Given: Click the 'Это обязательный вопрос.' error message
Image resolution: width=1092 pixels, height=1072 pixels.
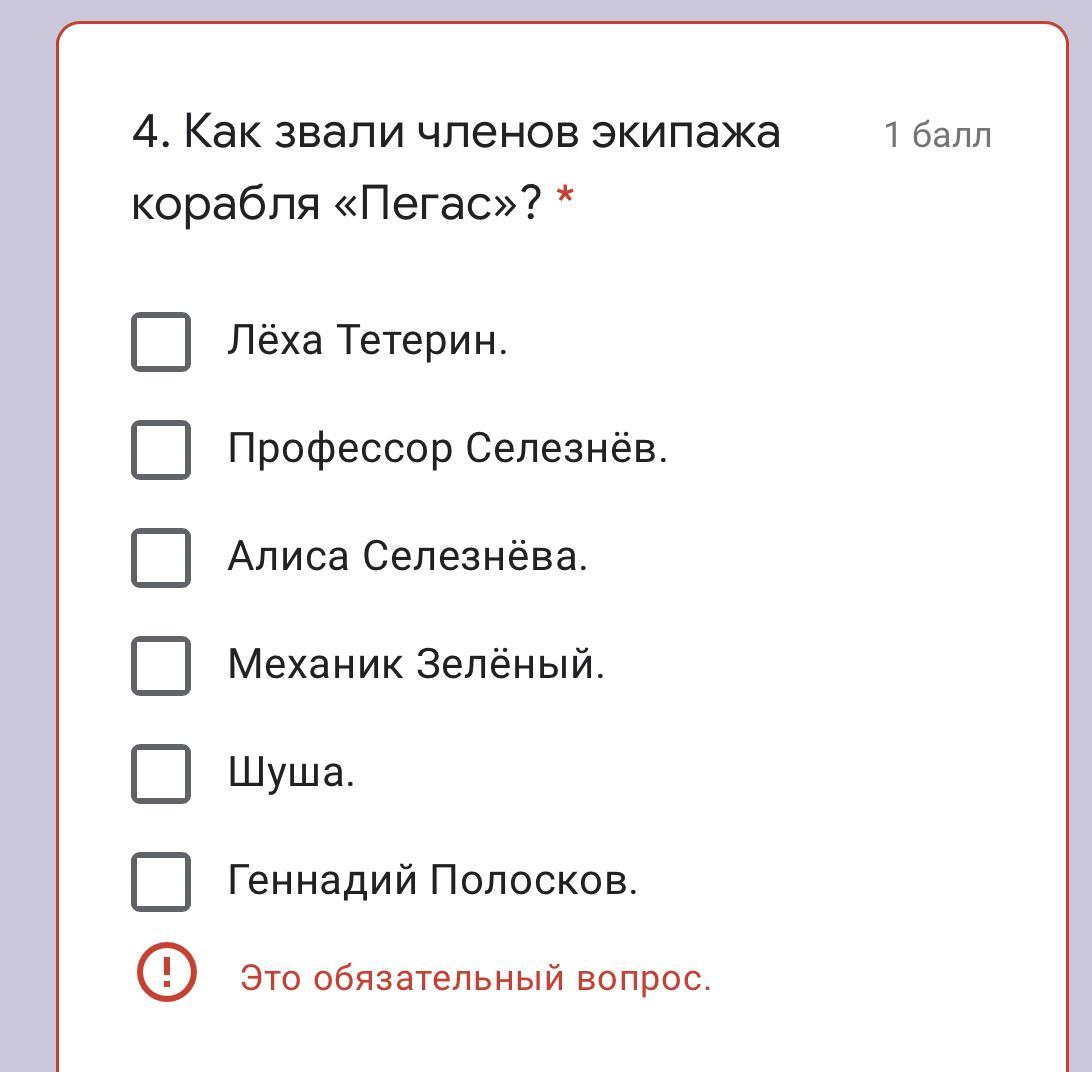Looking at the screenshot, I should pos(475,978).
